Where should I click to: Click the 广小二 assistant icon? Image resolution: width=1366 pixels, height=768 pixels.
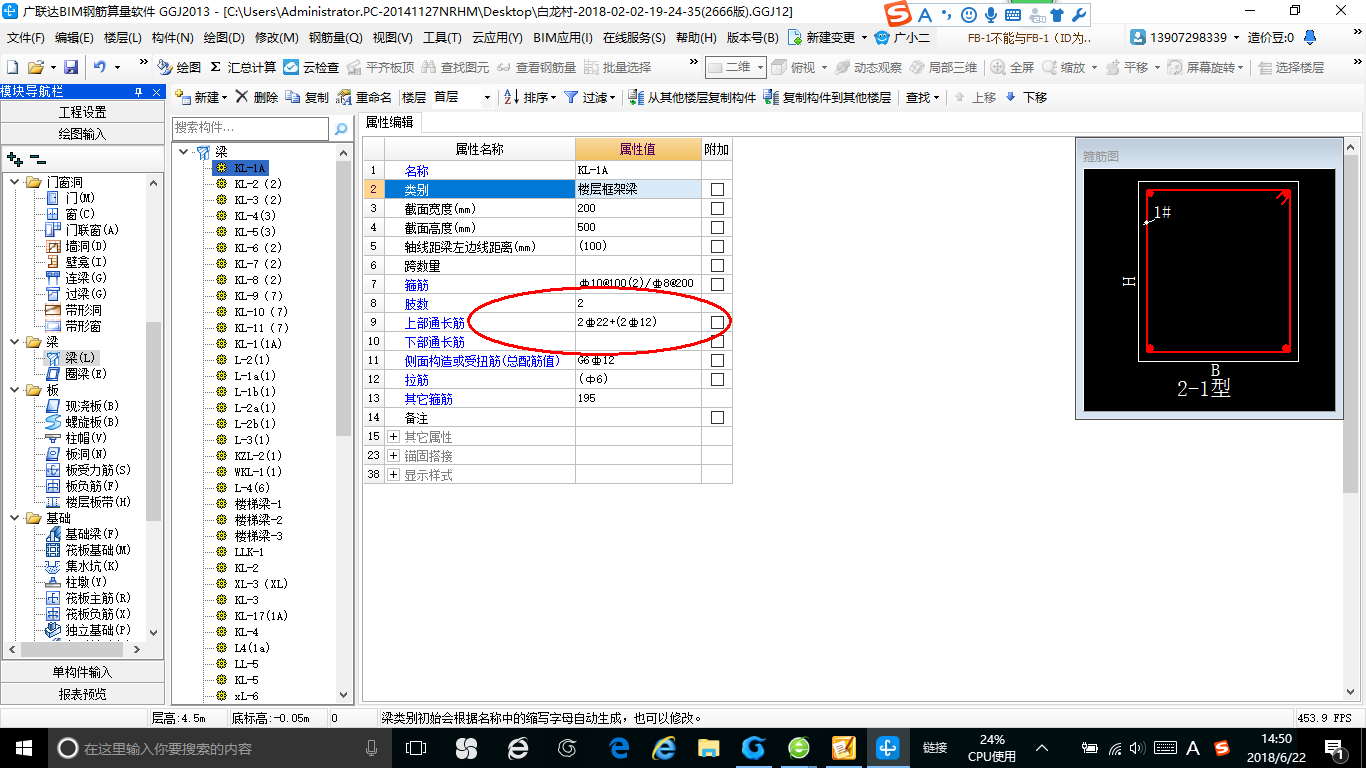click(902, 37)
